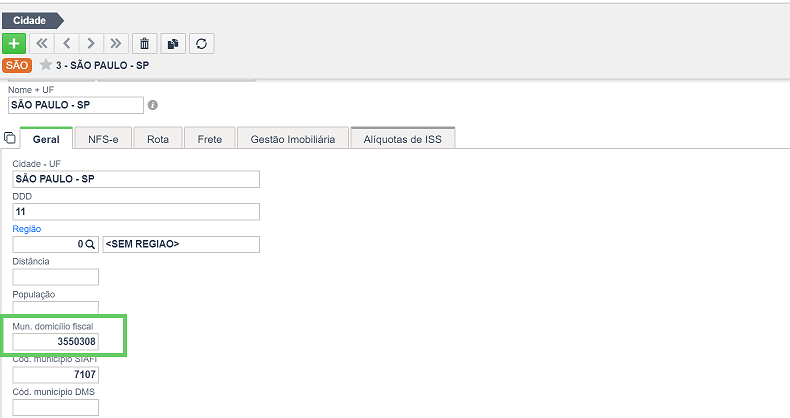Go to the first record
790x418 pixels.
pos(42,43)
